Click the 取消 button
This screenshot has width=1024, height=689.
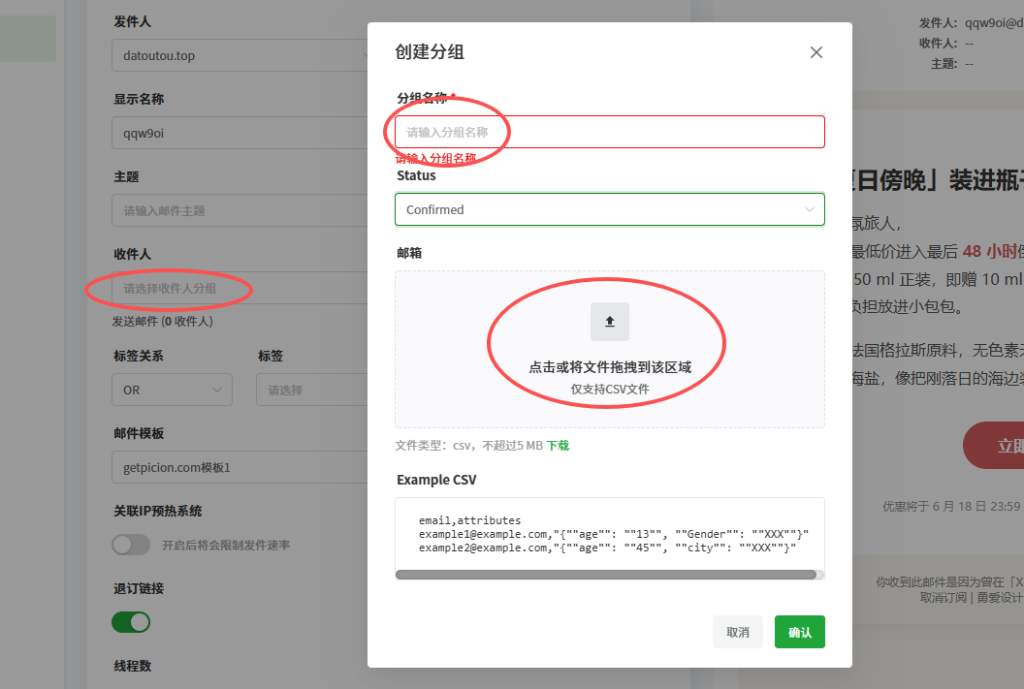coord(737,631)
